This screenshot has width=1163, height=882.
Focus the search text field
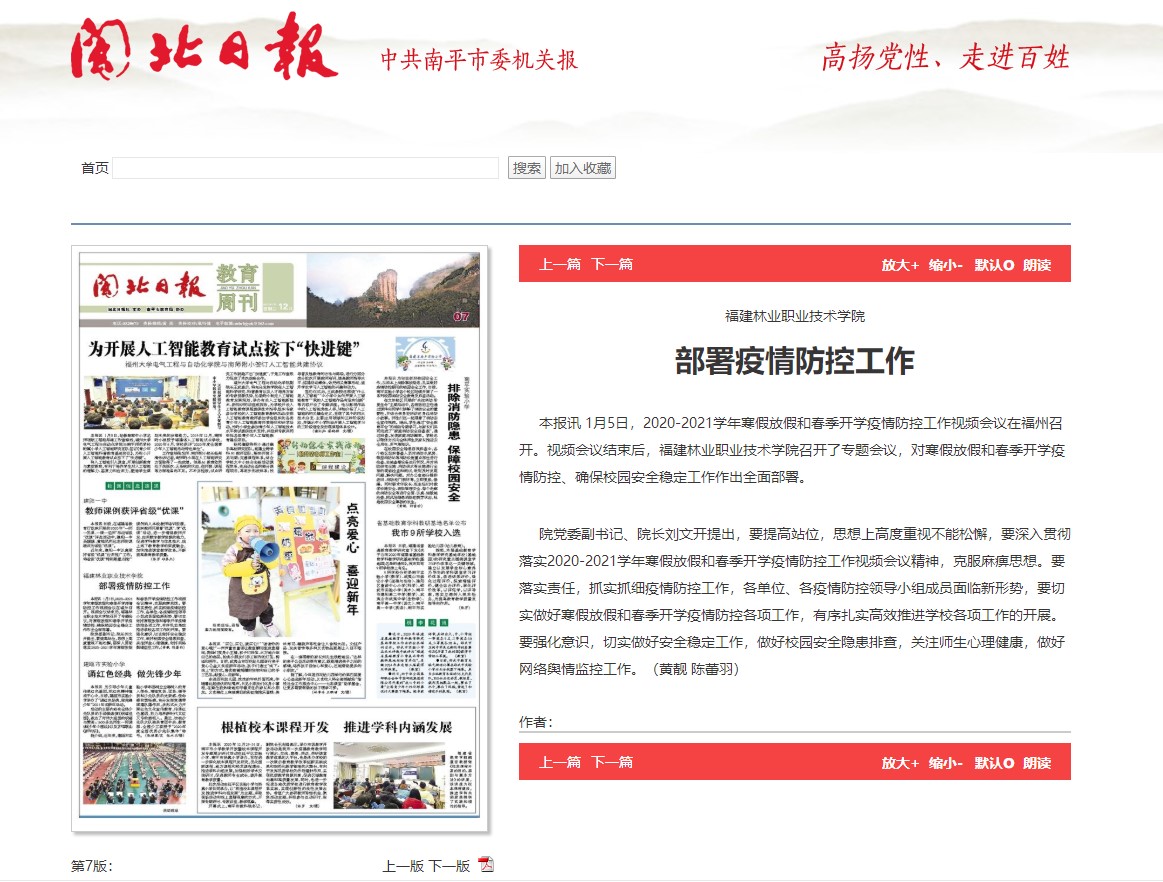[x=305, y=168]
